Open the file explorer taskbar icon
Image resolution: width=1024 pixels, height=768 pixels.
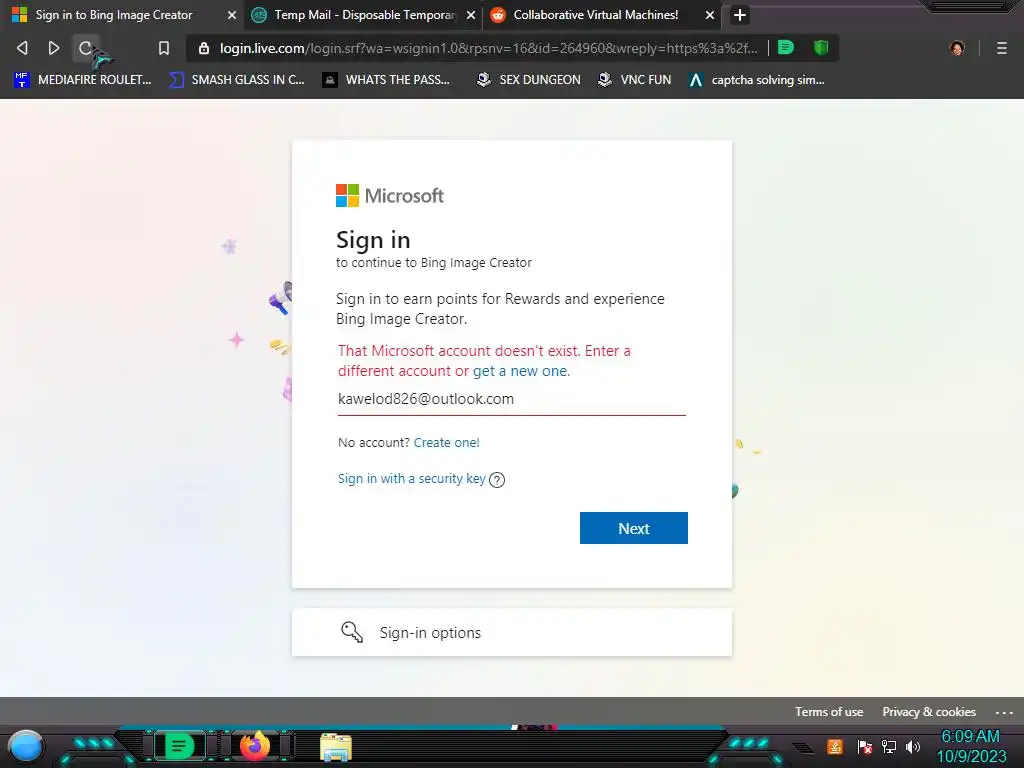point(336,748)
